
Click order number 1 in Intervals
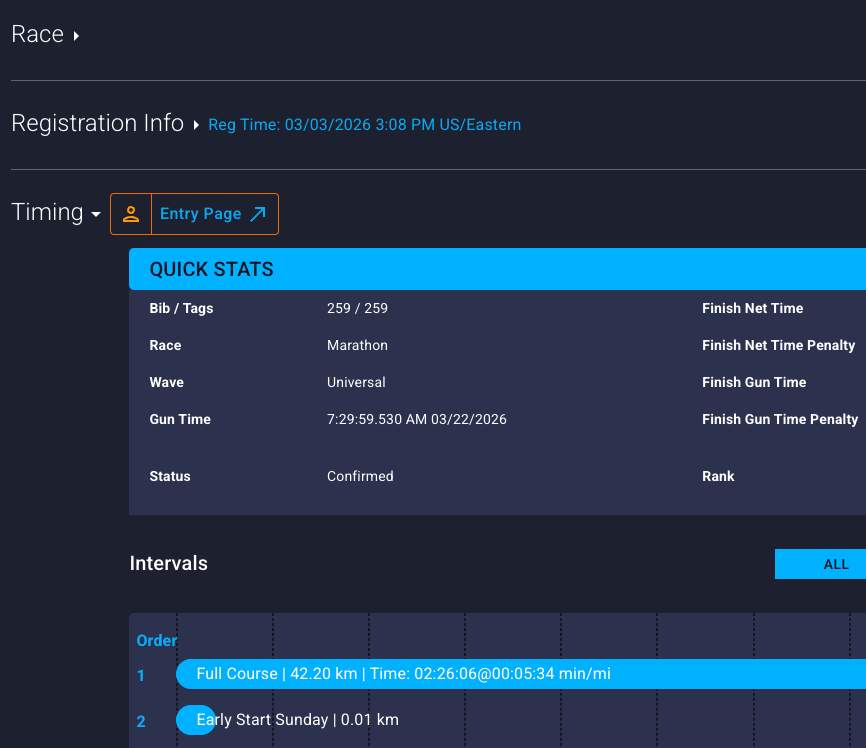(141, 676)
